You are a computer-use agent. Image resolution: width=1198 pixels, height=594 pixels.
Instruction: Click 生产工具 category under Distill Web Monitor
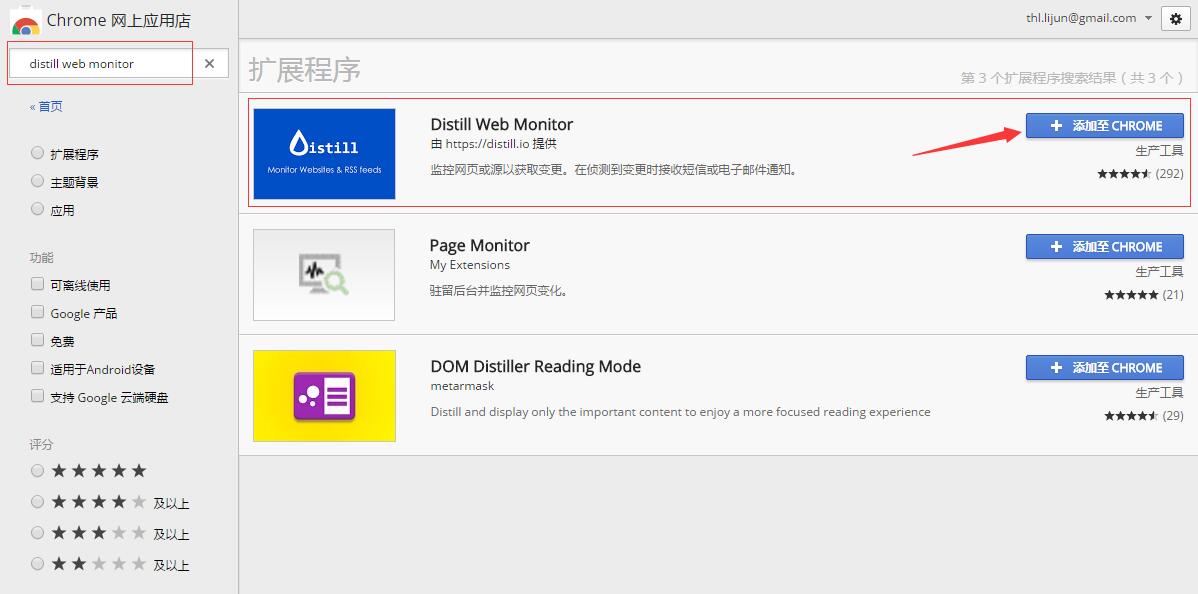[x=1159, y=151]
